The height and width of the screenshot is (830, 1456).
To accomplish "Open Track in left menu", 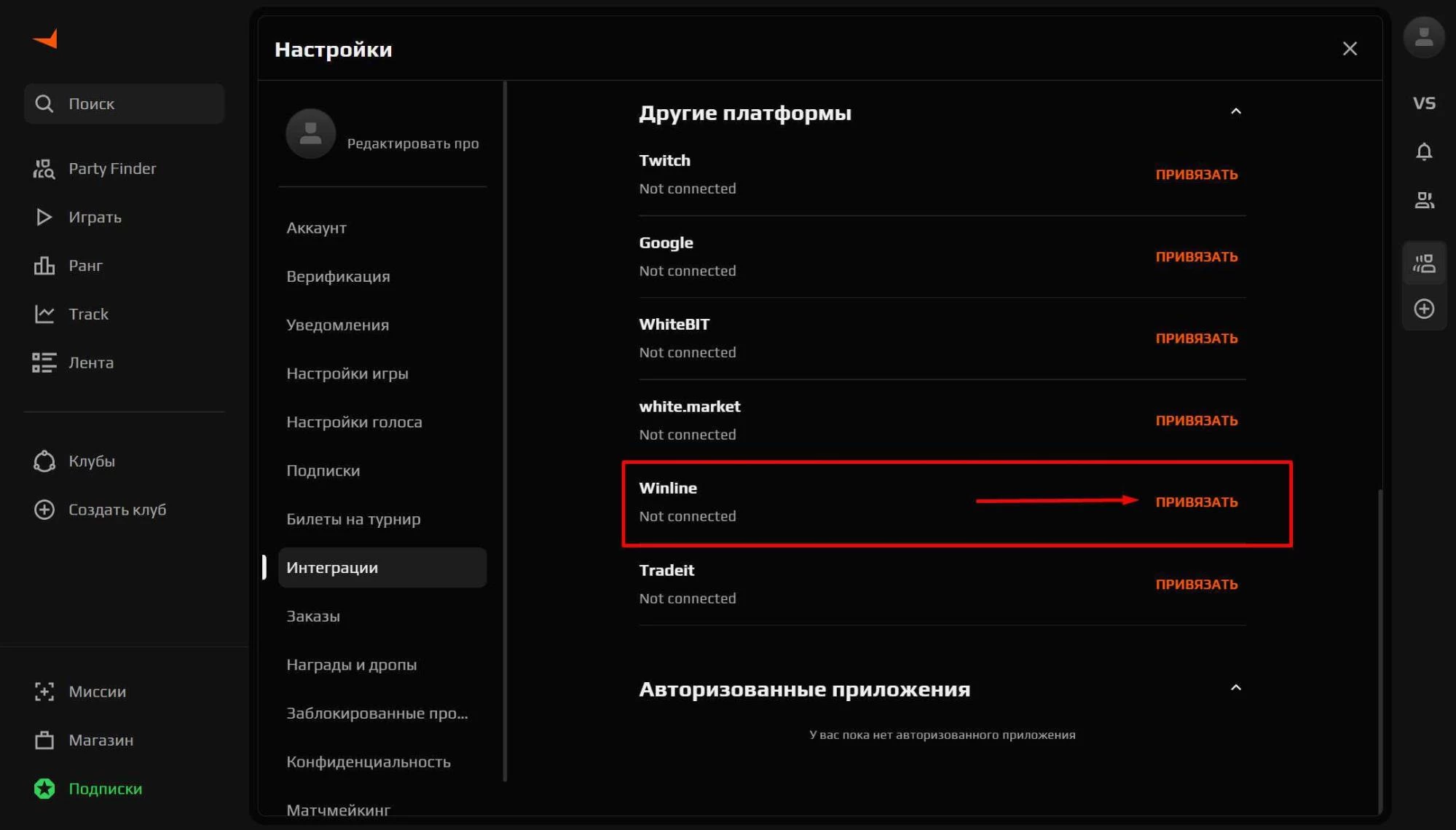I will pos(125,314).
